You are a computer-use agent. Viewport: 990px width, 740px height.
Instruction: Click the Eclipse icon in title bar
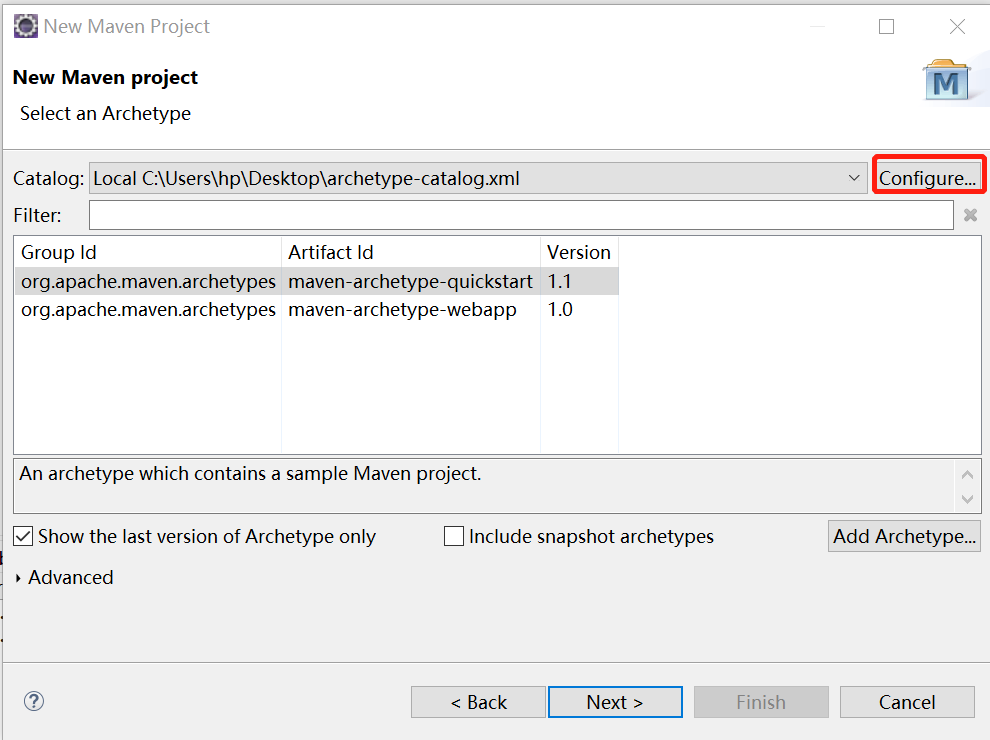point(26,27)
